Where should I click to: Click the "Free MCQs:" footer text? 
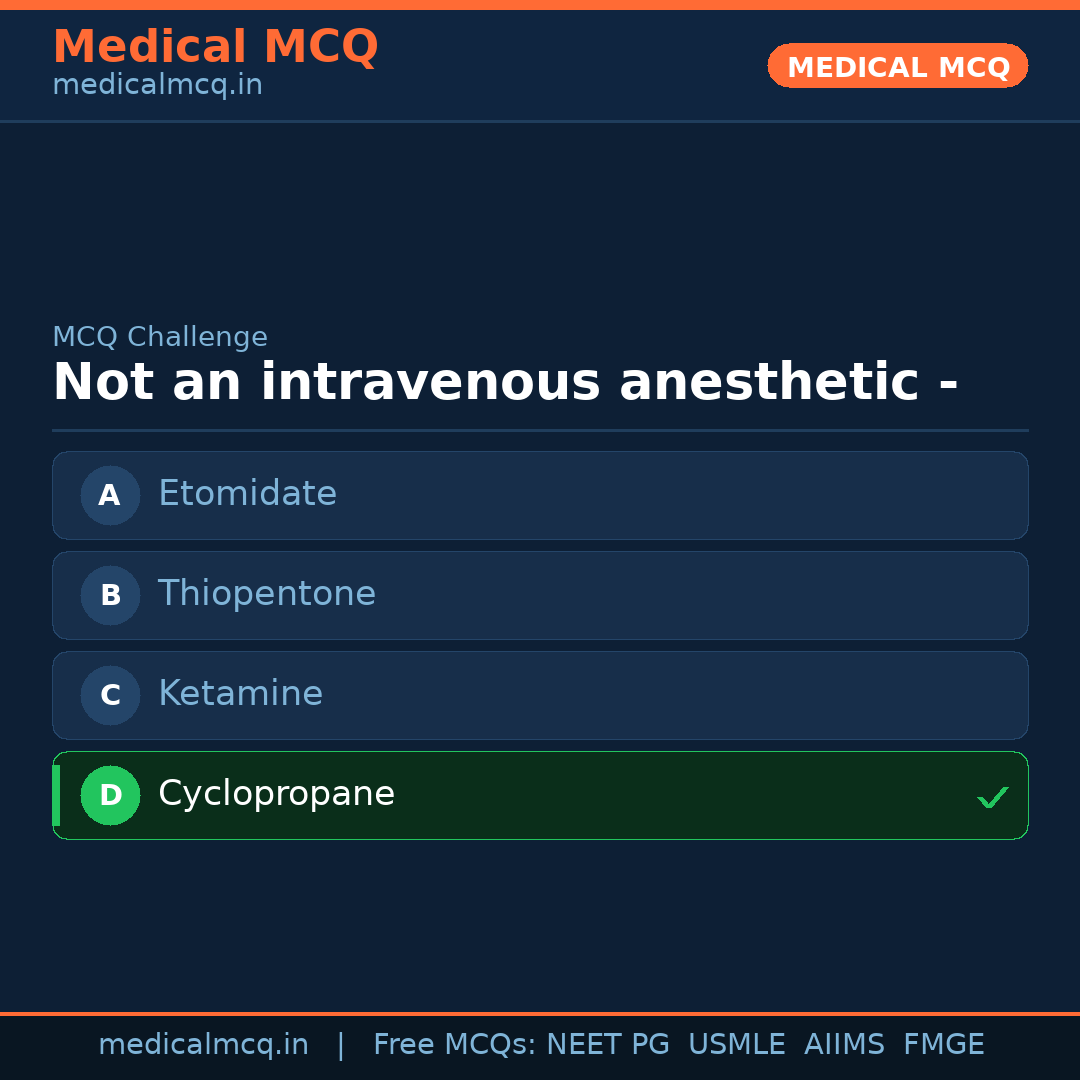click(454, 1045)
